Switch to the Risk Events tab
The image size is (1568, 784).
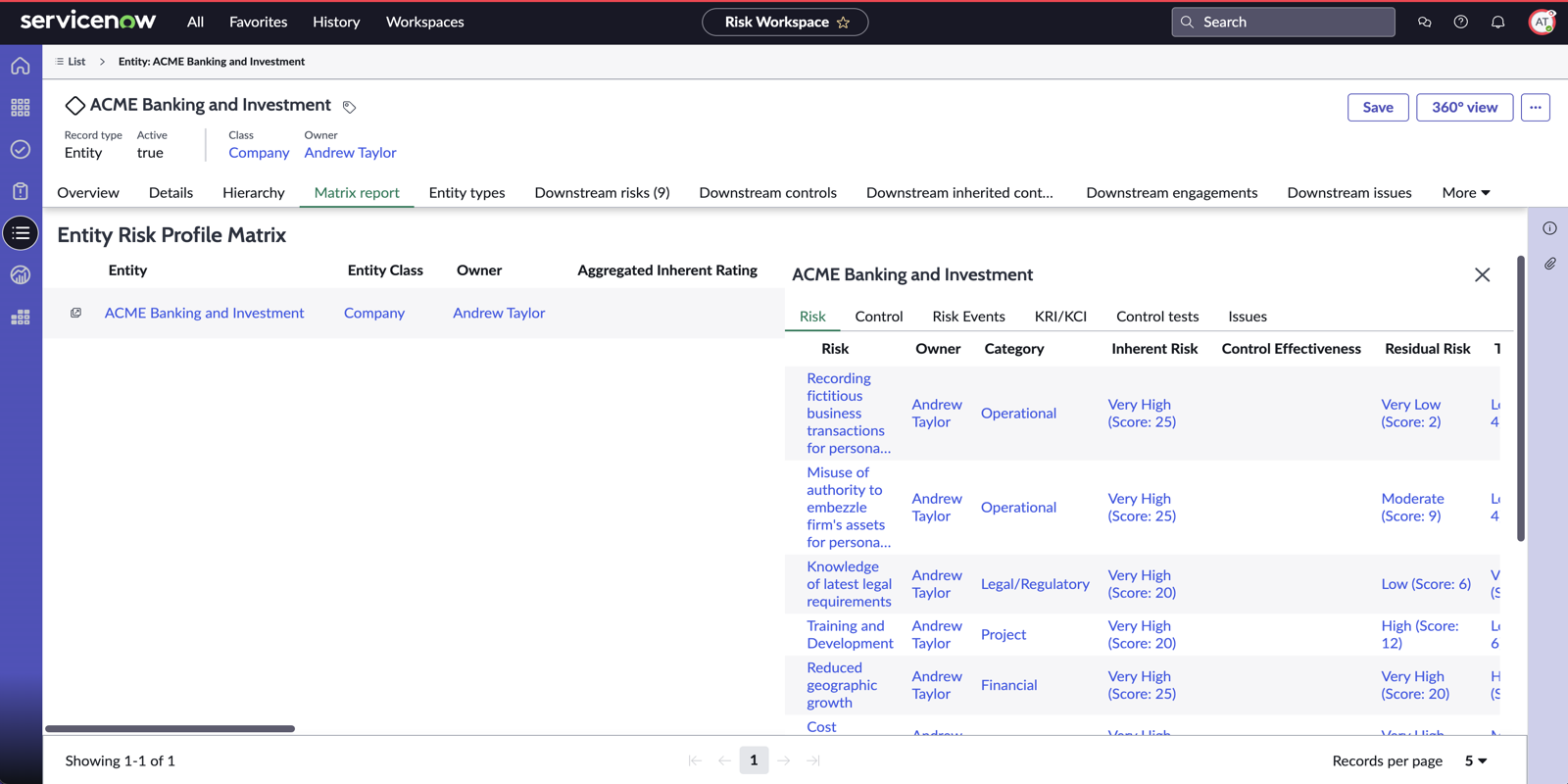(969, 317)
